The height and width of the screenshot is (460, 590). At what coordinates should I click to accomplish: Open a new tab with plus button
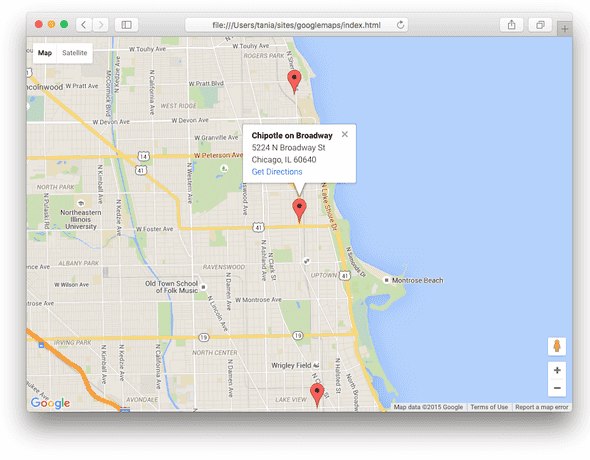coord(565,29)
